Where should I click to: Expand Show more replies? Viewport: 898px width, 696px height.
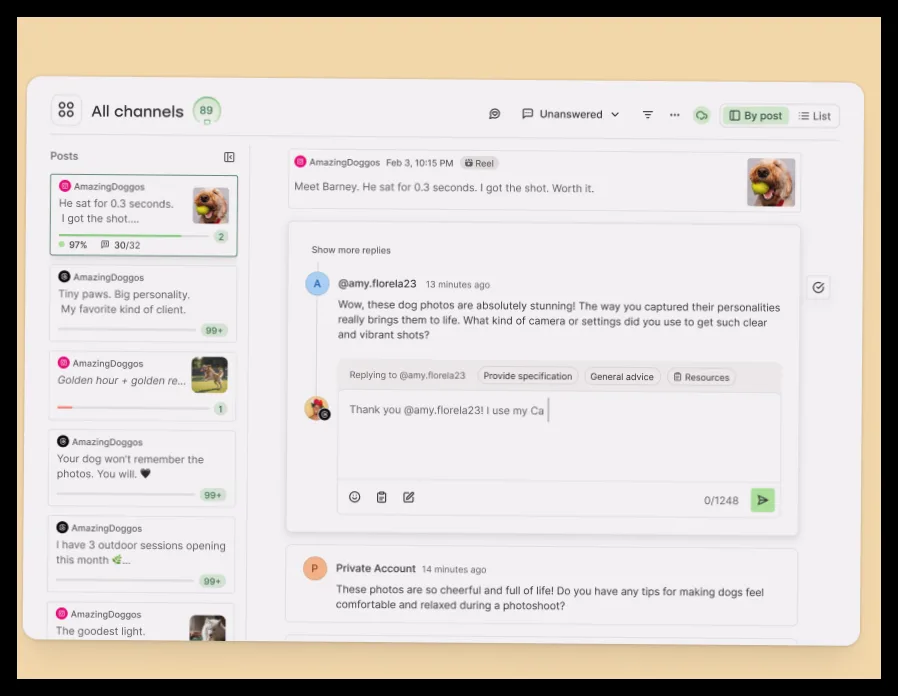point(351,250)
